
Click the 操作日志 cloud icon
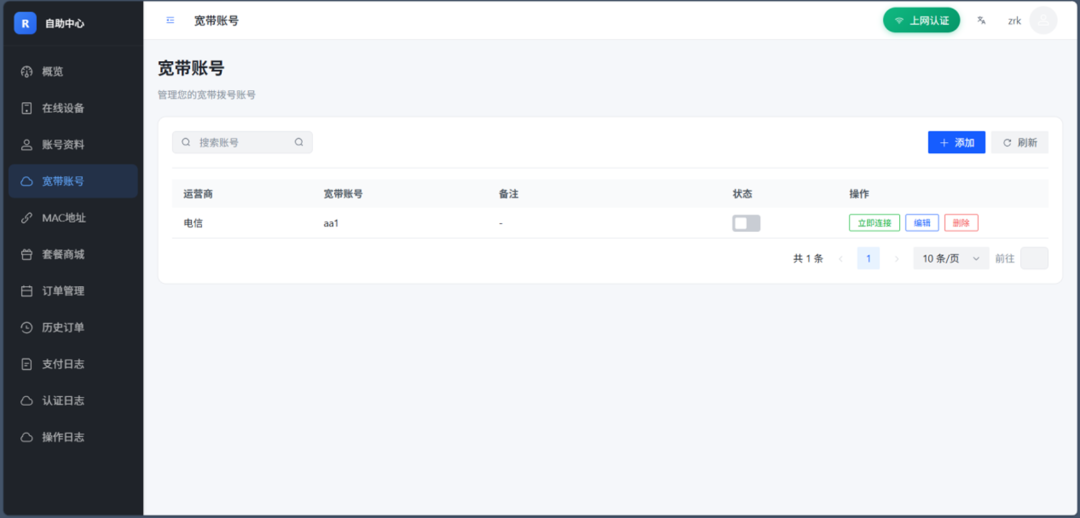[x=27, y=437]
